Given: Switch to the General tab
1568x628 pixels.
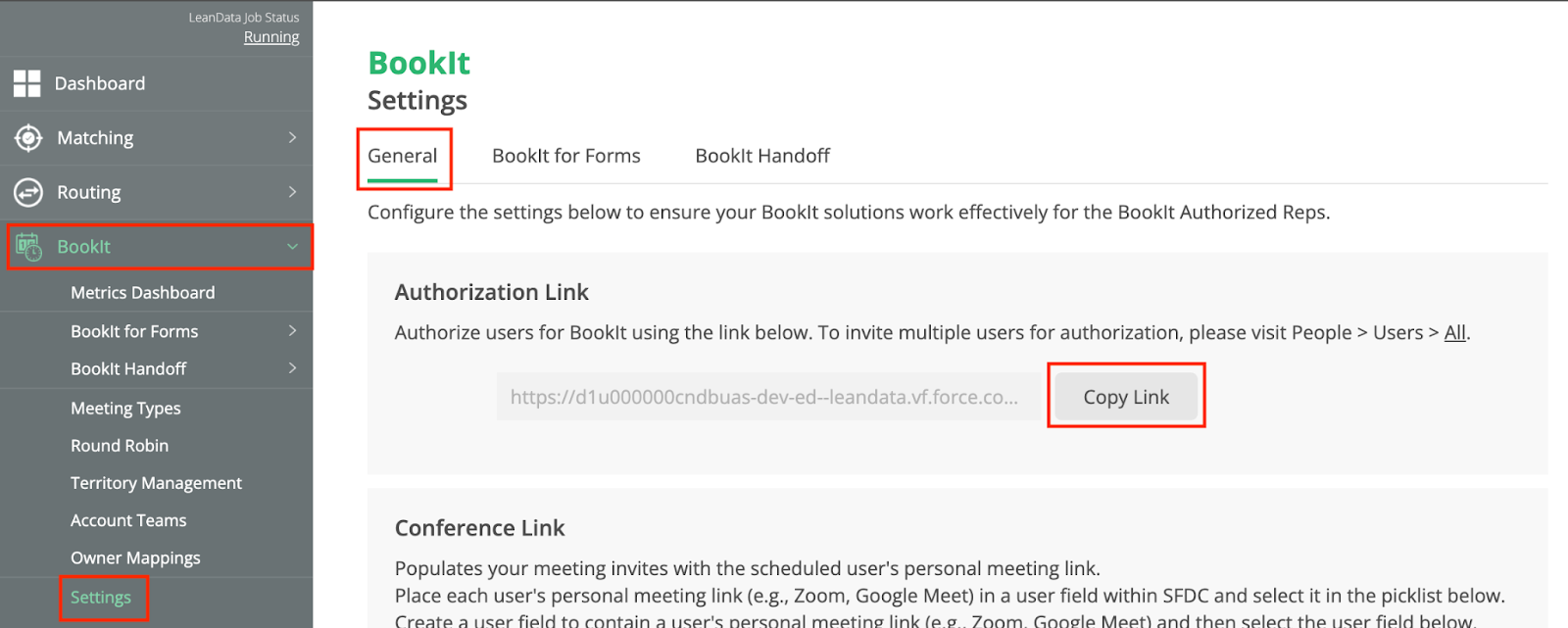Looking at the screenshot, I should (x=402, y=156).
